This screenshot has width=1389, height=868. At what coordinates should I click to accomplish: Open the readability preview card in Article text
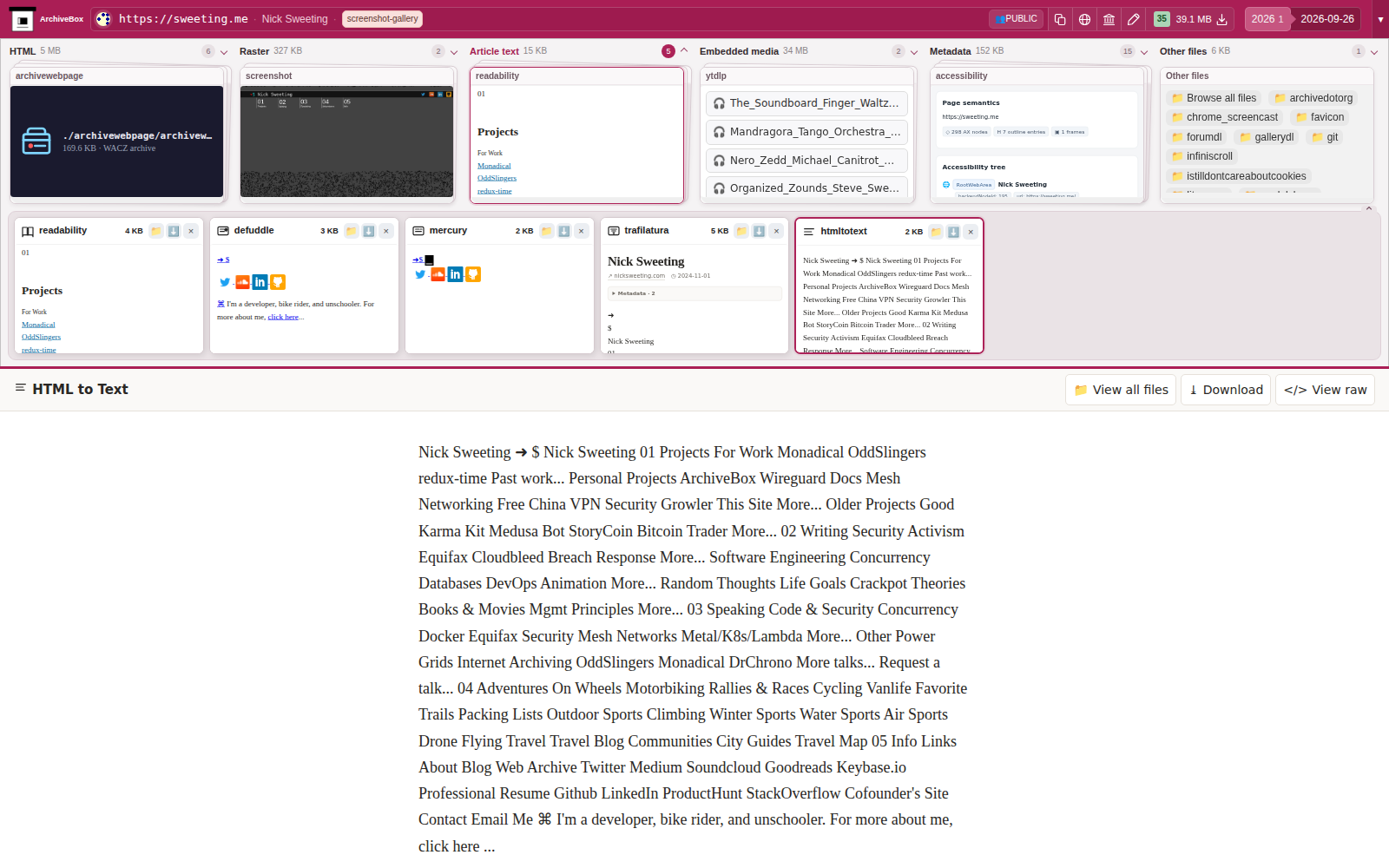pos(576,135)
